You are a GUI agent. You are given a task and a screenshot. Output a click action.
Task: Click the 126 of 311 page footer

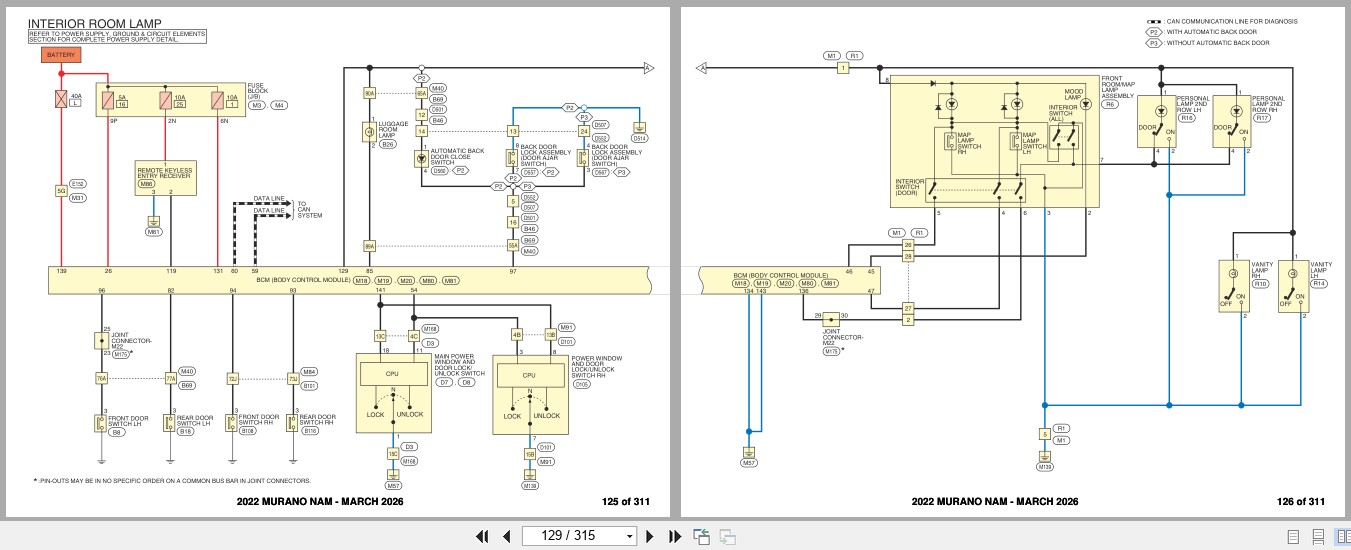[1300, 502]
